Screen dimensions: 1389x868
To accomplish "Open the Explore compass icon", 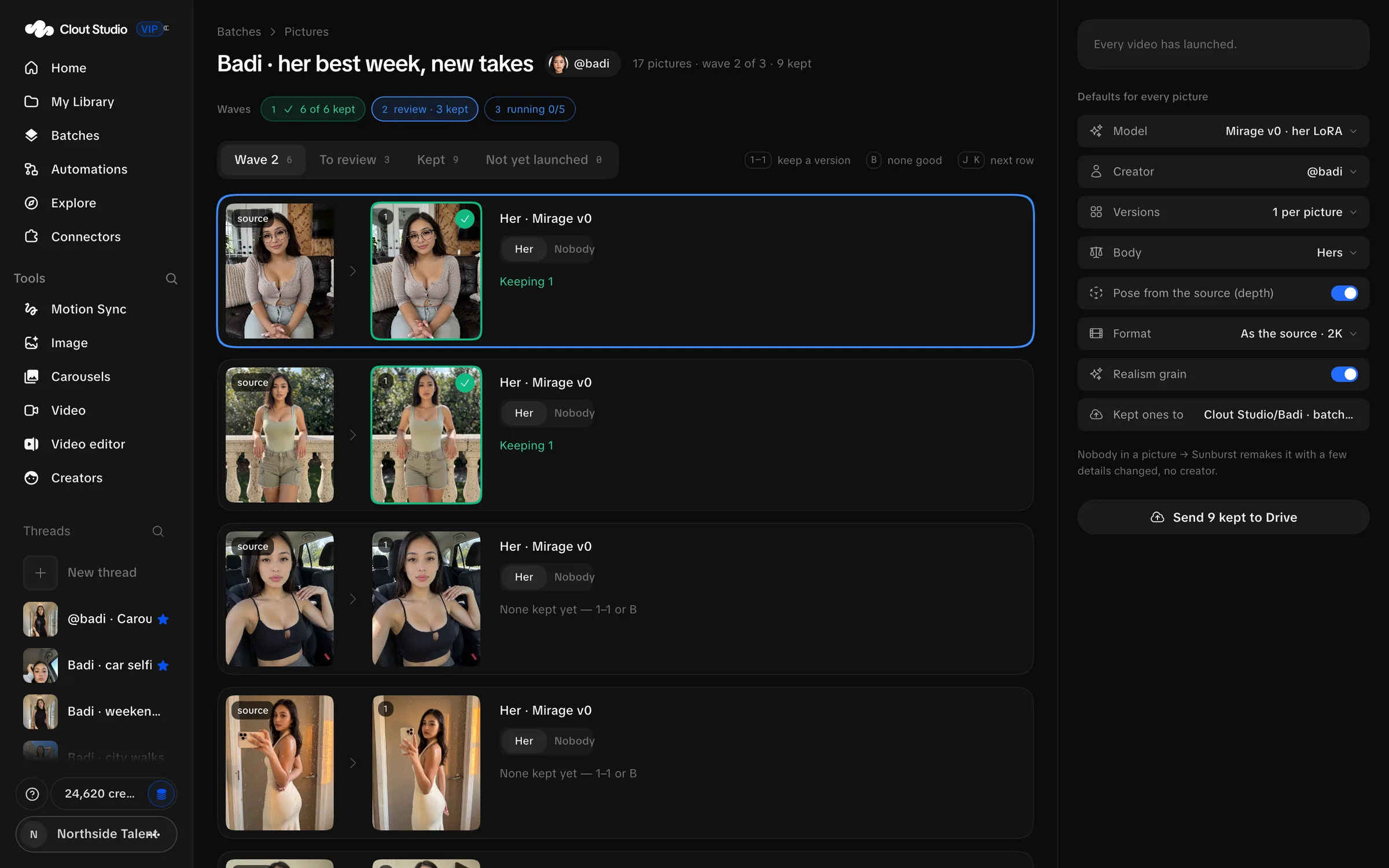I will [x=31, y=203].
